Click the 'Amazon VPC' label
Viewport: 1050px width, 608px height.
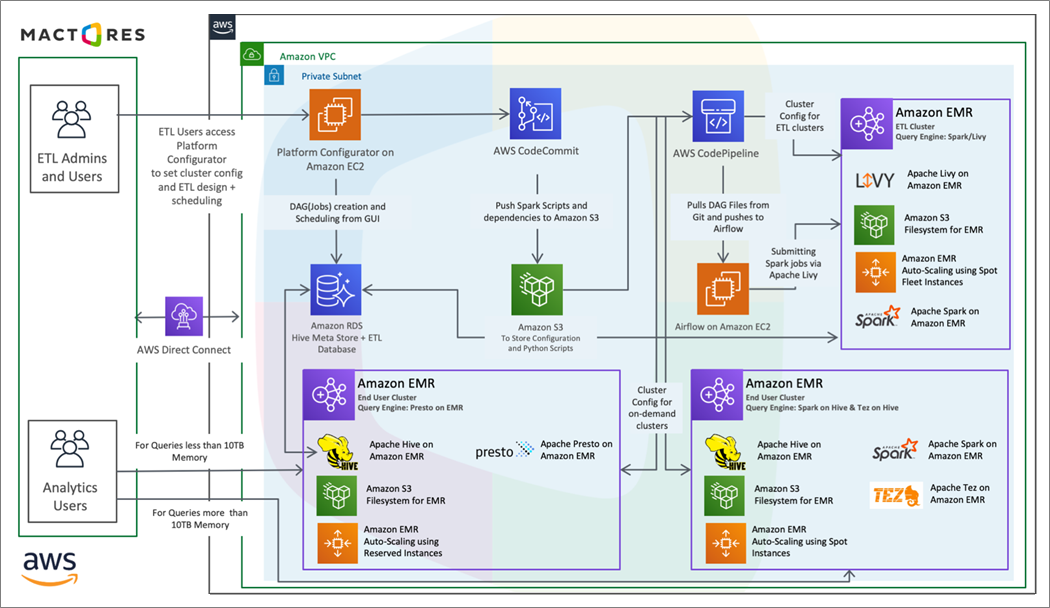point(307,56)
